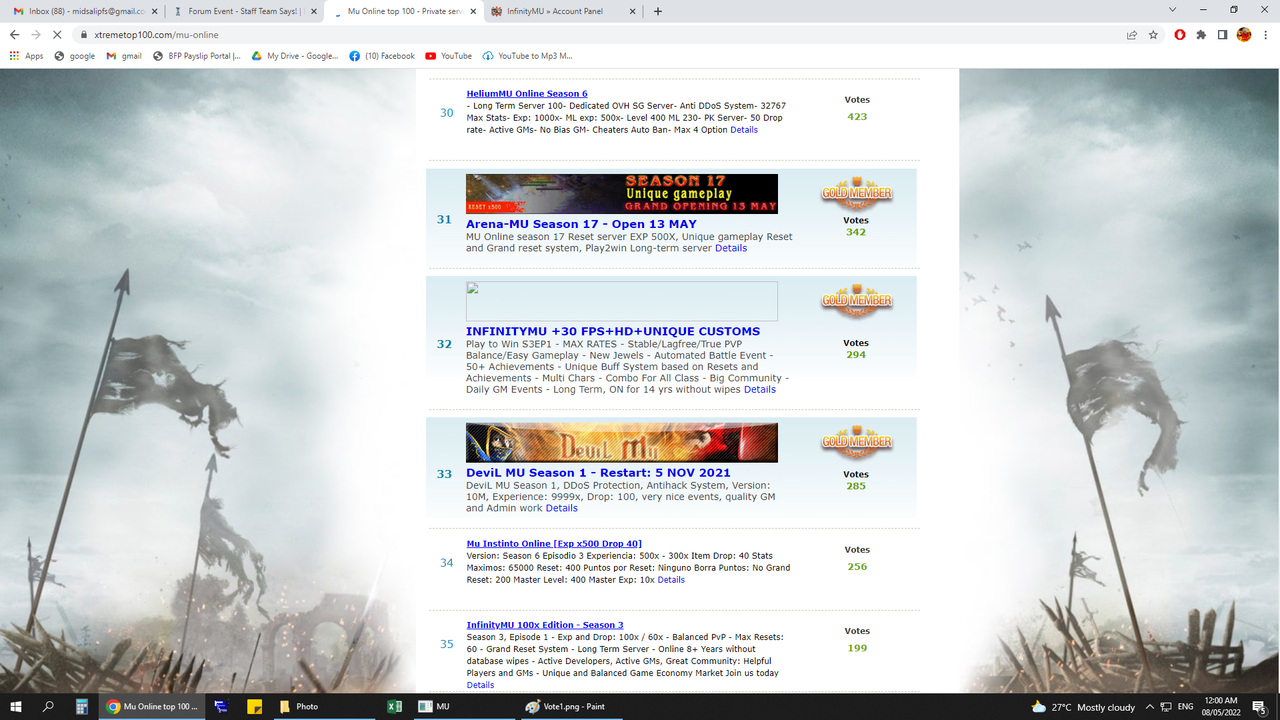Image resolution: width=1280 pixels, height=720 pixels.
Task: Open the Extensions puzzle icon
Action: pyautogui.click(x=1201, y=34)
